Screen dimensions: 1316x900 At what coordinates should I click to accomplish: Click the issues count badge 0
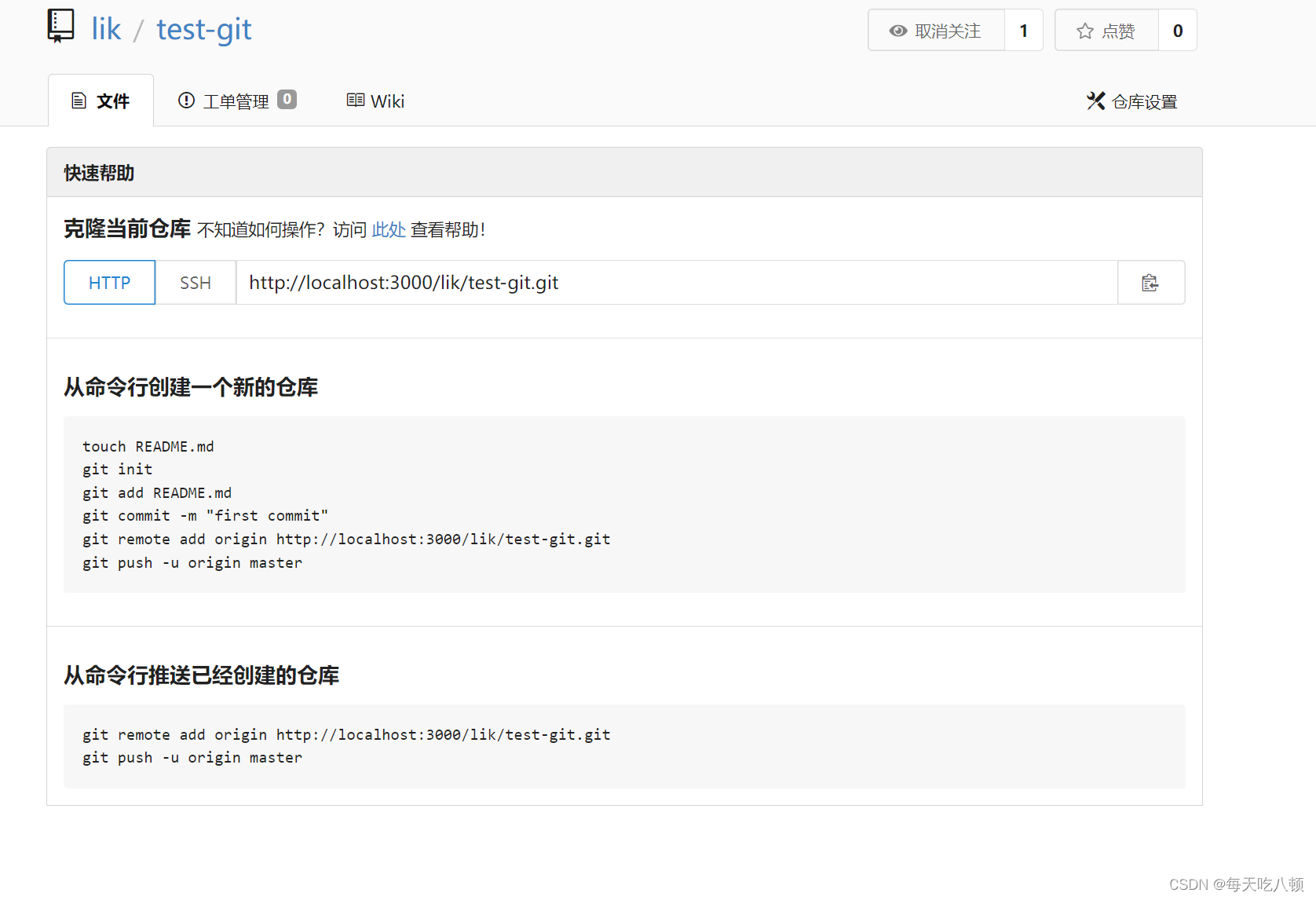coord(287,99)
